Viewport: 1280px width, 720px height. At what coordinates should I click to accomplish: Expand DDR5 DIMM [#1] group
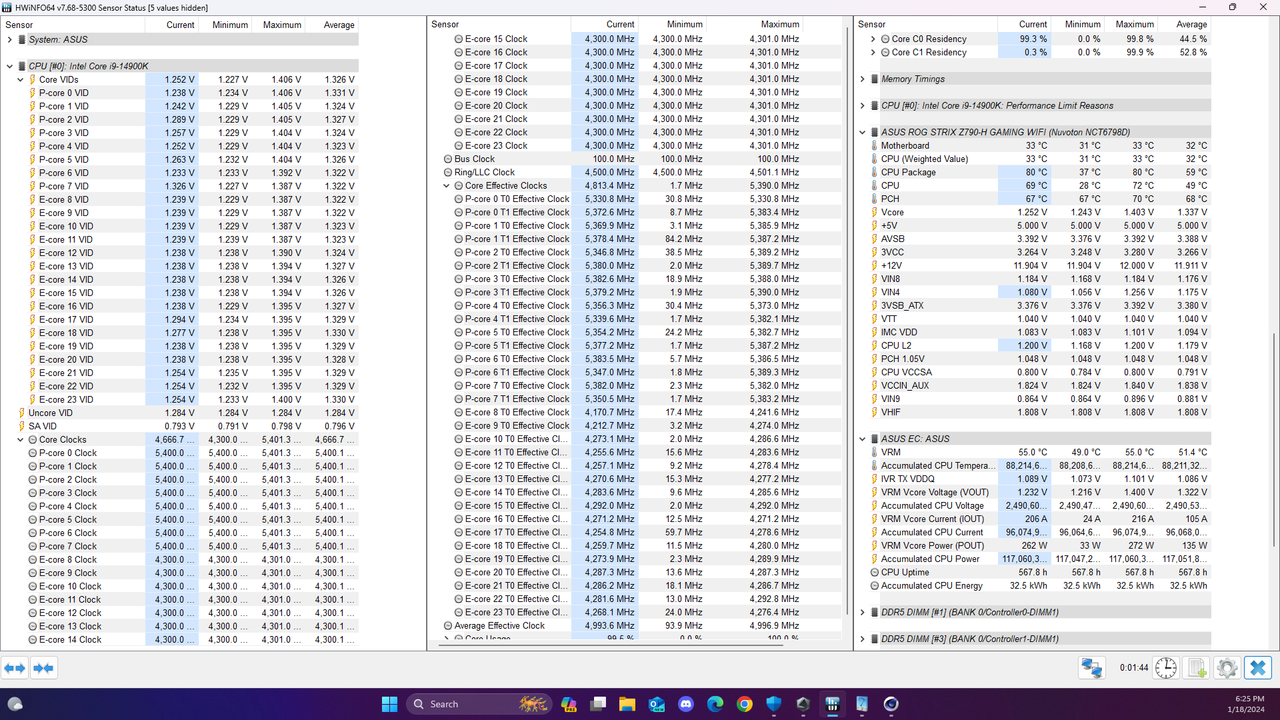[x=863, y=612]
